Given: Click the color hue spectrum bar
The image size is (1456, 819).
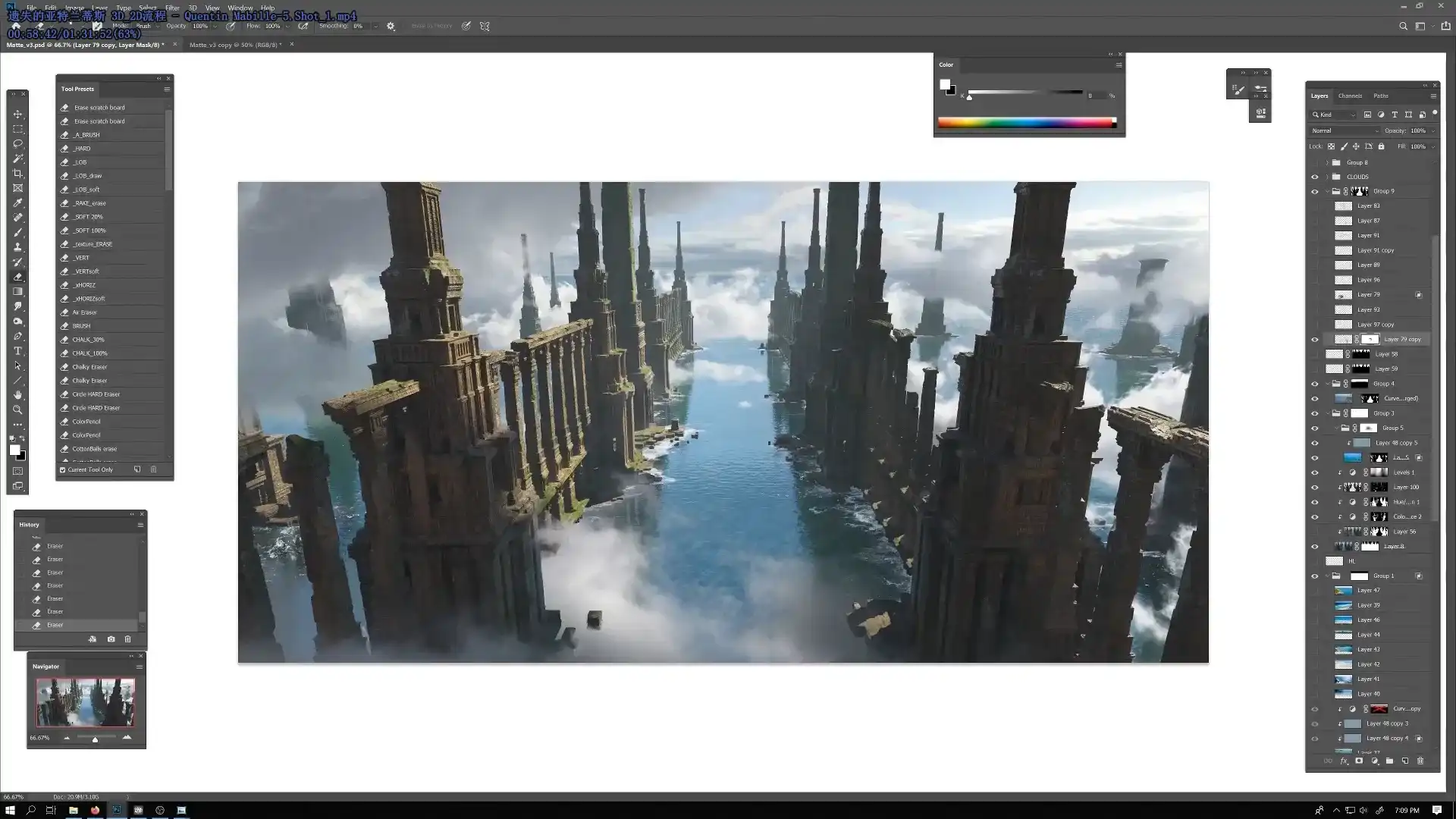Looking at the screenshot, I should 1025,122.
